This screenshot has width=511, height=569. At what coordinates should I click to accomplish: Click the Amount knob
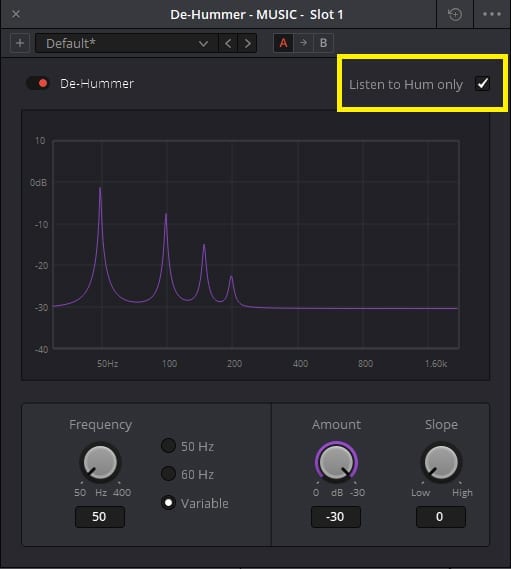[x=336, y=462]
